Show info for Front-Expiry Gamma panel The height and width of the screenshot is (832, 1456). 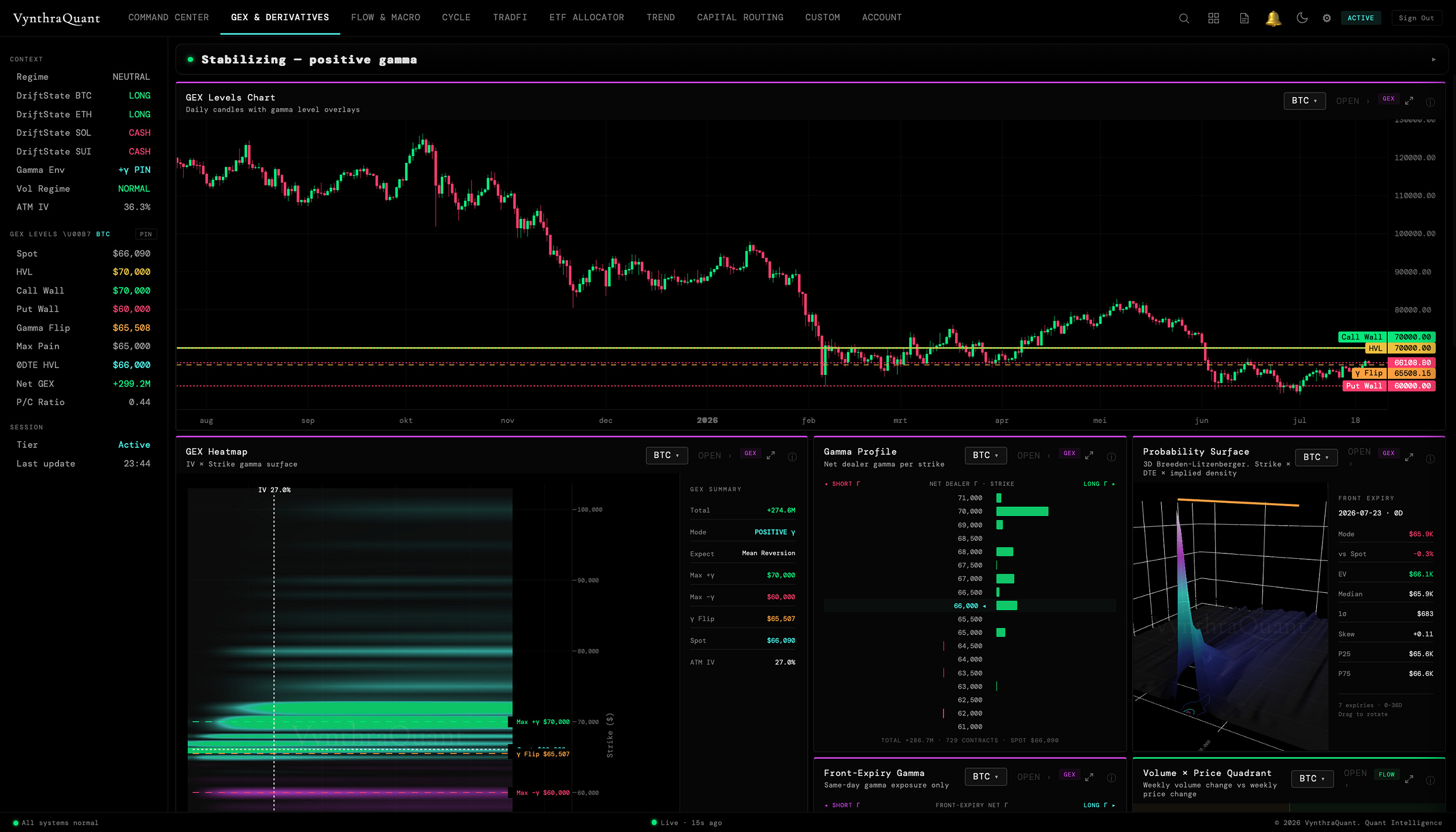pos(1111,778)
